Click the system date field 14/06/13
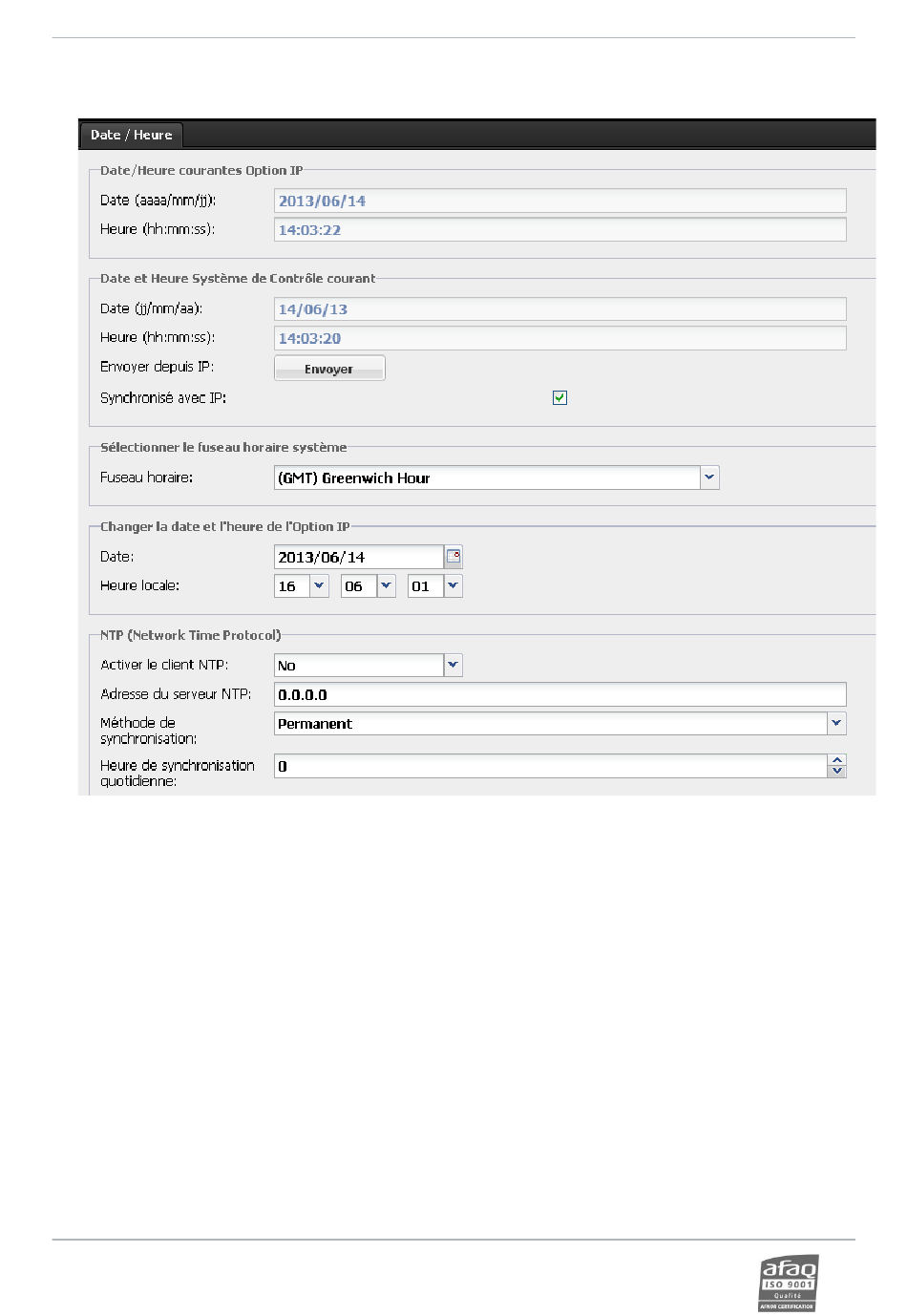This screenshot has width=907, height=1316. 560,309
